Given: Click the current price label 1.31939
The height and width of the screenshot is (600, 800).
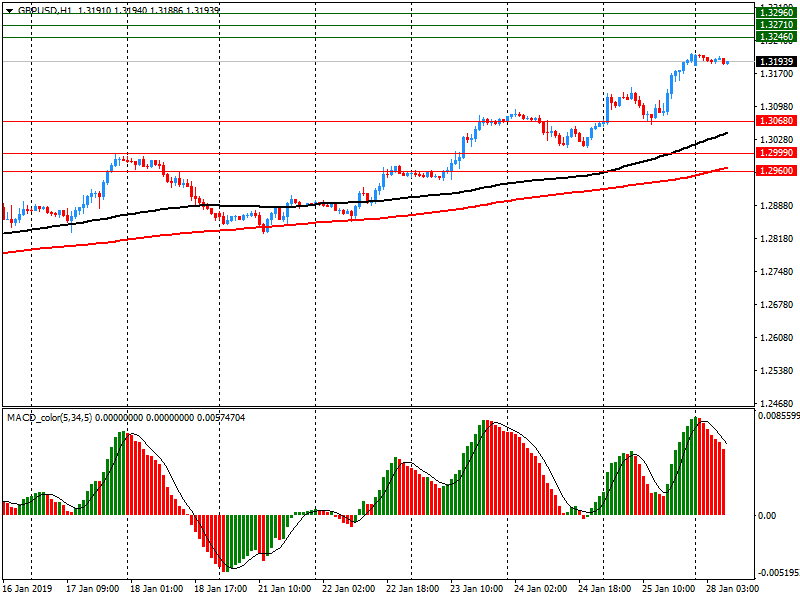Looking at the screenshot, I should coord(776,61).
